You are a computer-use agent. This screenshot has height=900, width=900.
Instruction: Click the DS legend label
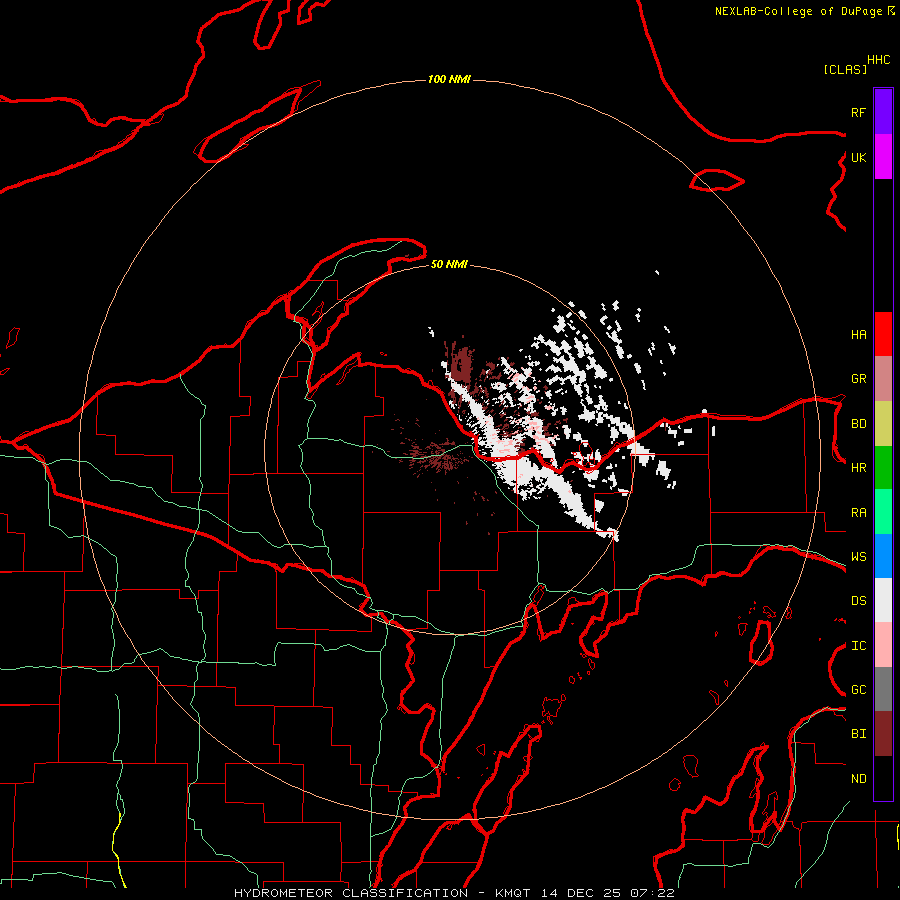point(858,601)
